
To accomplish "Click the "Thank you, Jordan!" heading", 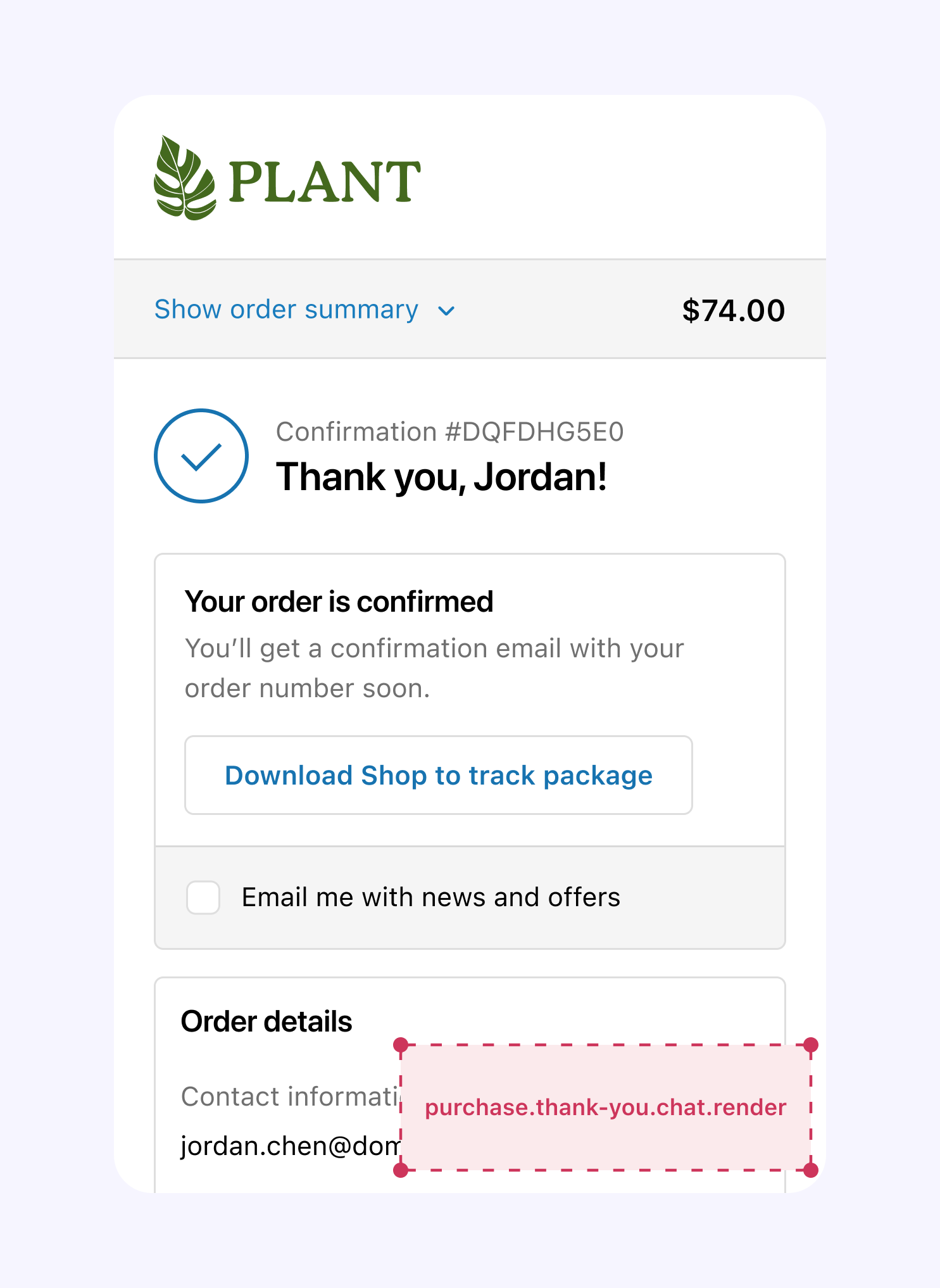I will 441,477.
